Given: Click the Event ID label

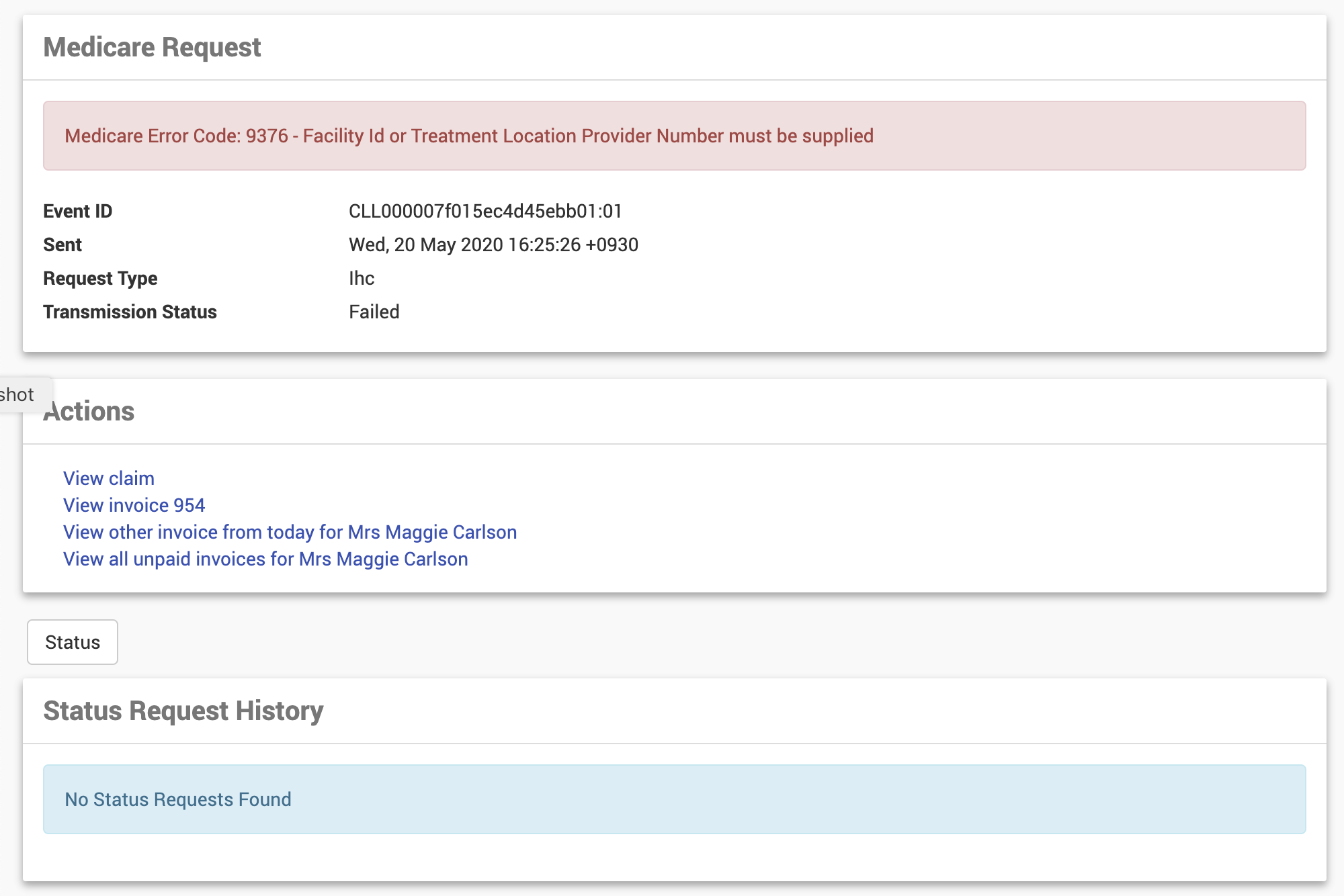Looking at the screenshot, I should coord(77,211).
